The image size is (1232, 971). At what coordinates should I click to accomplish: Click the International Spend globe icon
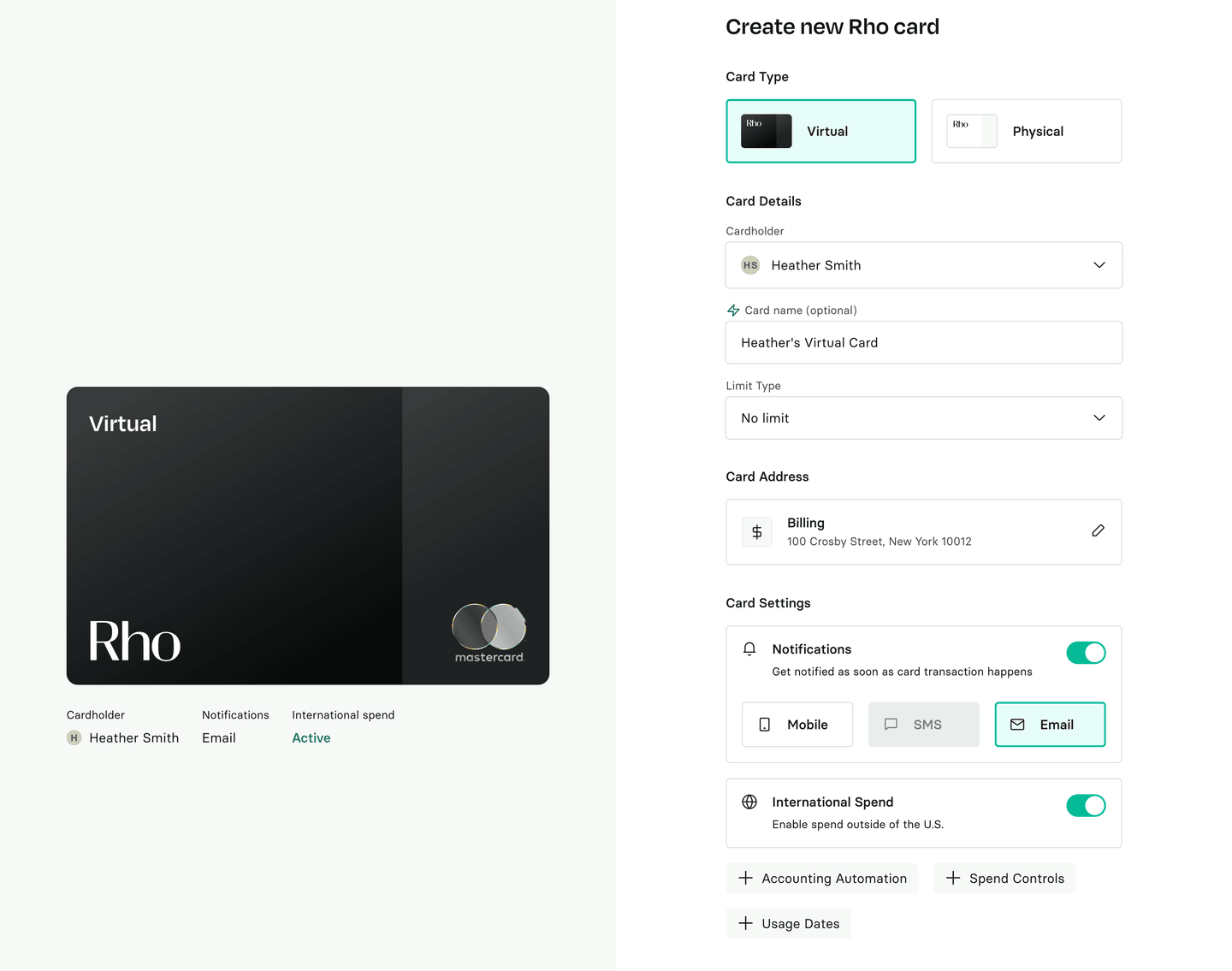[x=749, y=802]
